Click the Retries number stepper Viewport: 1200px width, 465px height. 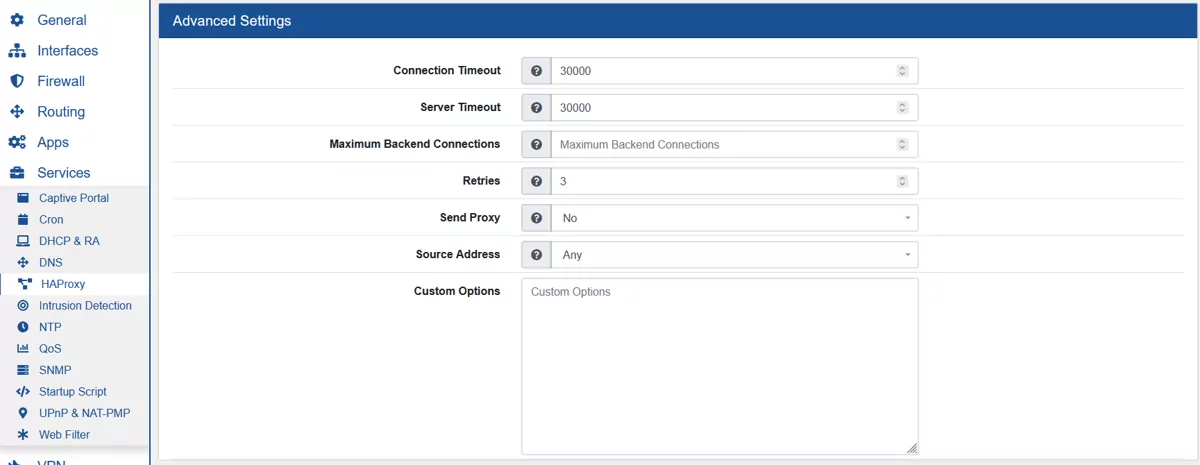click(902, 181)
